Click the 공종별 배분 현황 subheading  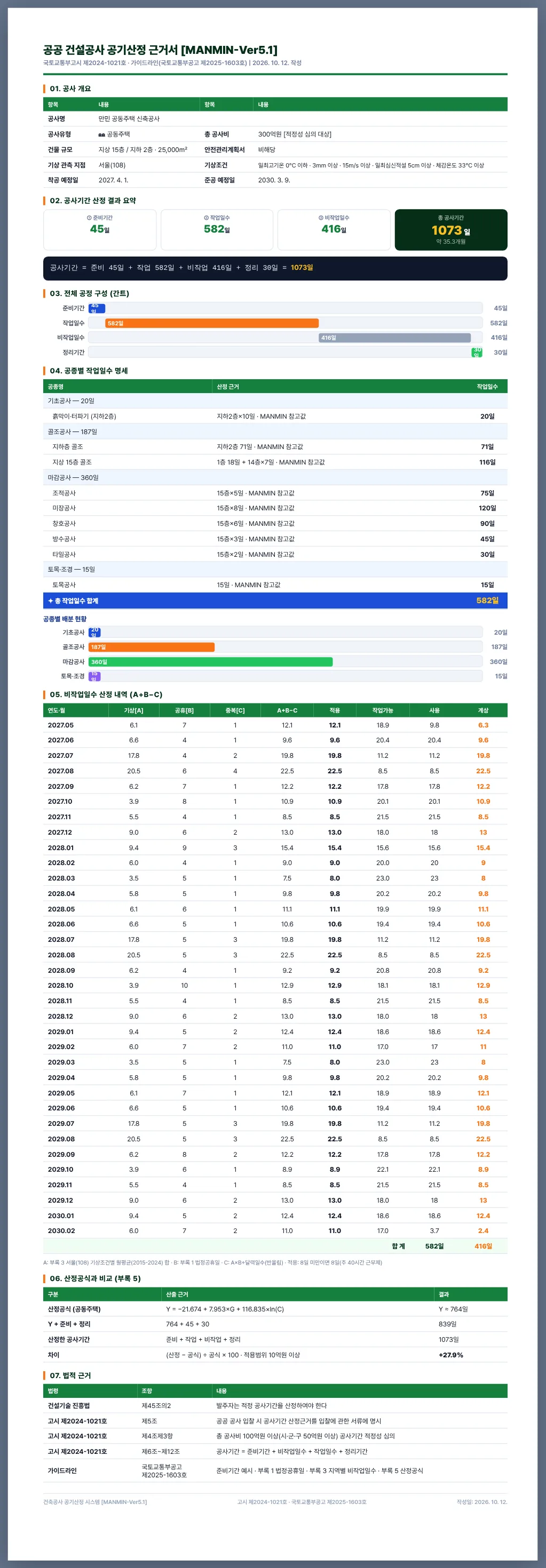click(65, 619)
